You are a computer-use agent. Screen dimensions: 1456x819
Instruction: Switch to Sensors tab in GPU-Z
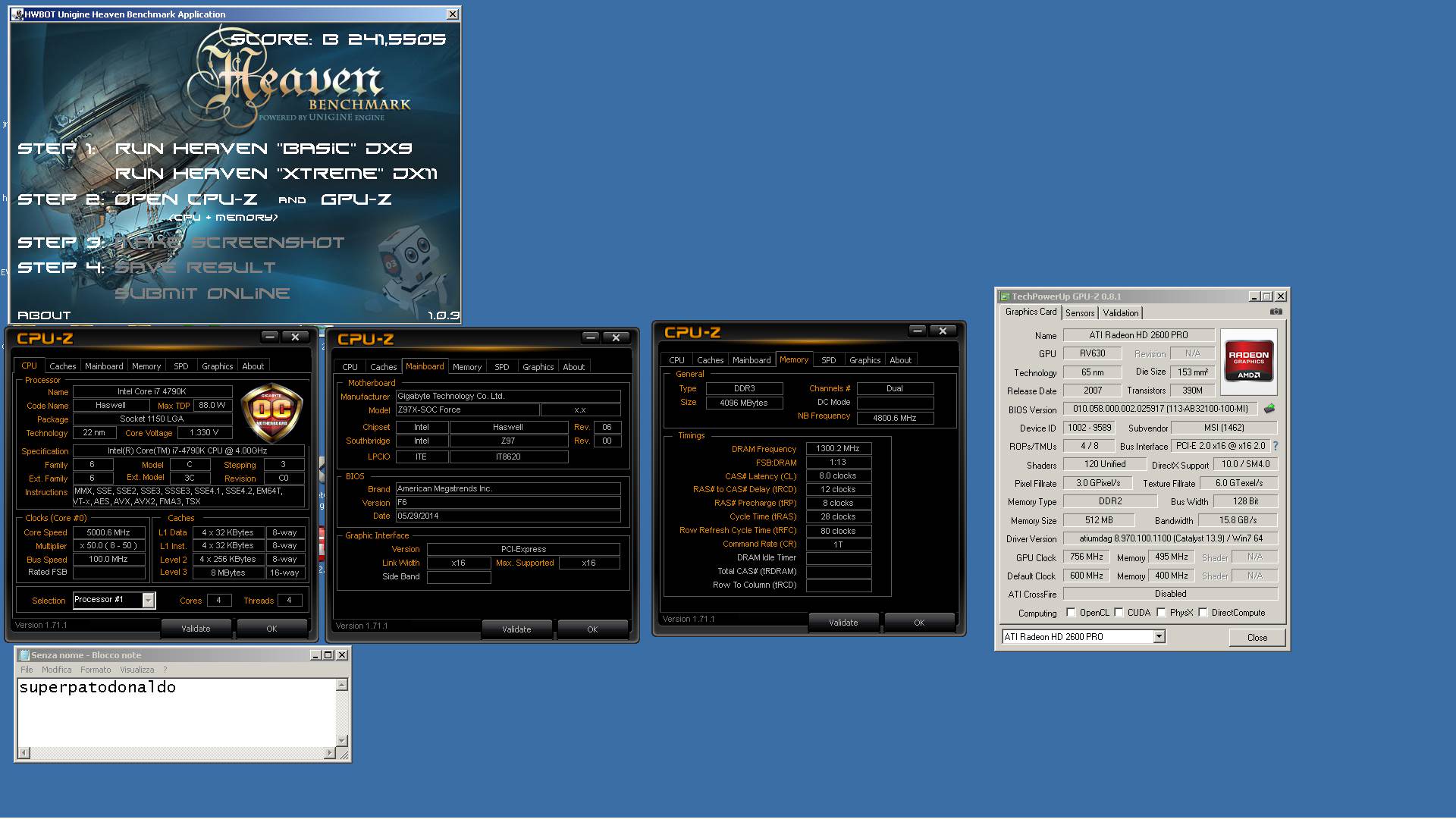[1080, 313]
